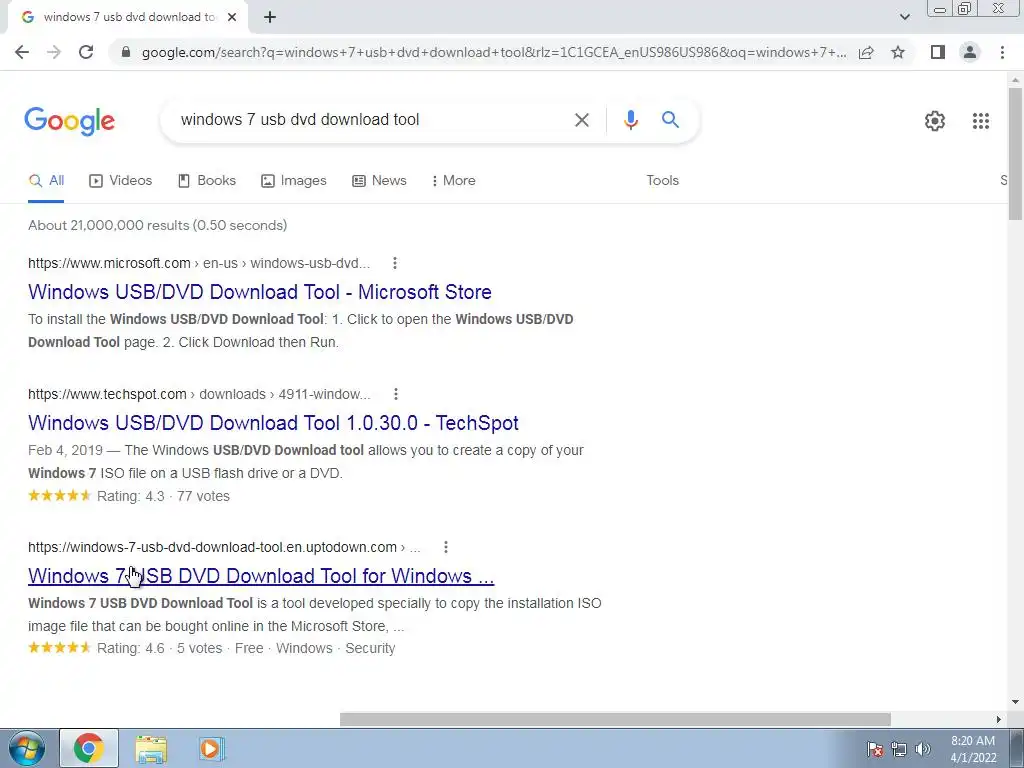Open options menu for techspot.com result

pyautogui.click(x=396, y=394)
